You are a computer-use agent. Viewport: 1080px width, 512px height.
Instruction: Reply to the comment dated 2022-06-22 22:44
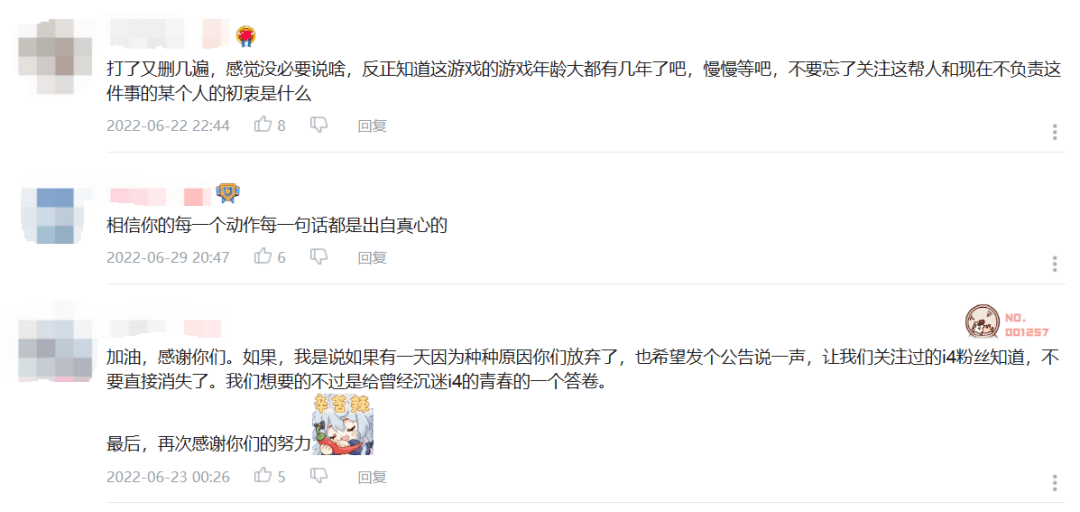372,125
